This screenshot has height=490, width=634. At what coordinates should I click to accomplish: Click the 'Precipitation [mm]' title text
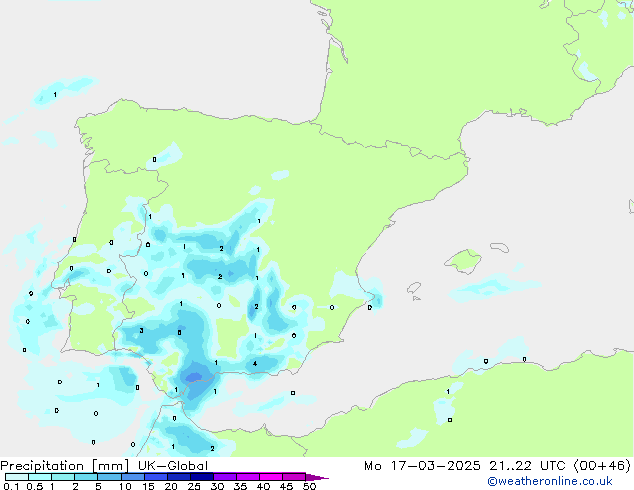65,466
